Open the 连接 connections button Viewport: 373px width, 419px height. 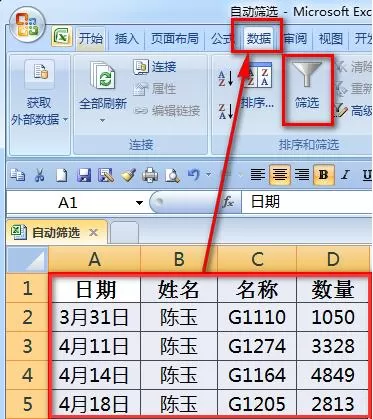(155, 67)
